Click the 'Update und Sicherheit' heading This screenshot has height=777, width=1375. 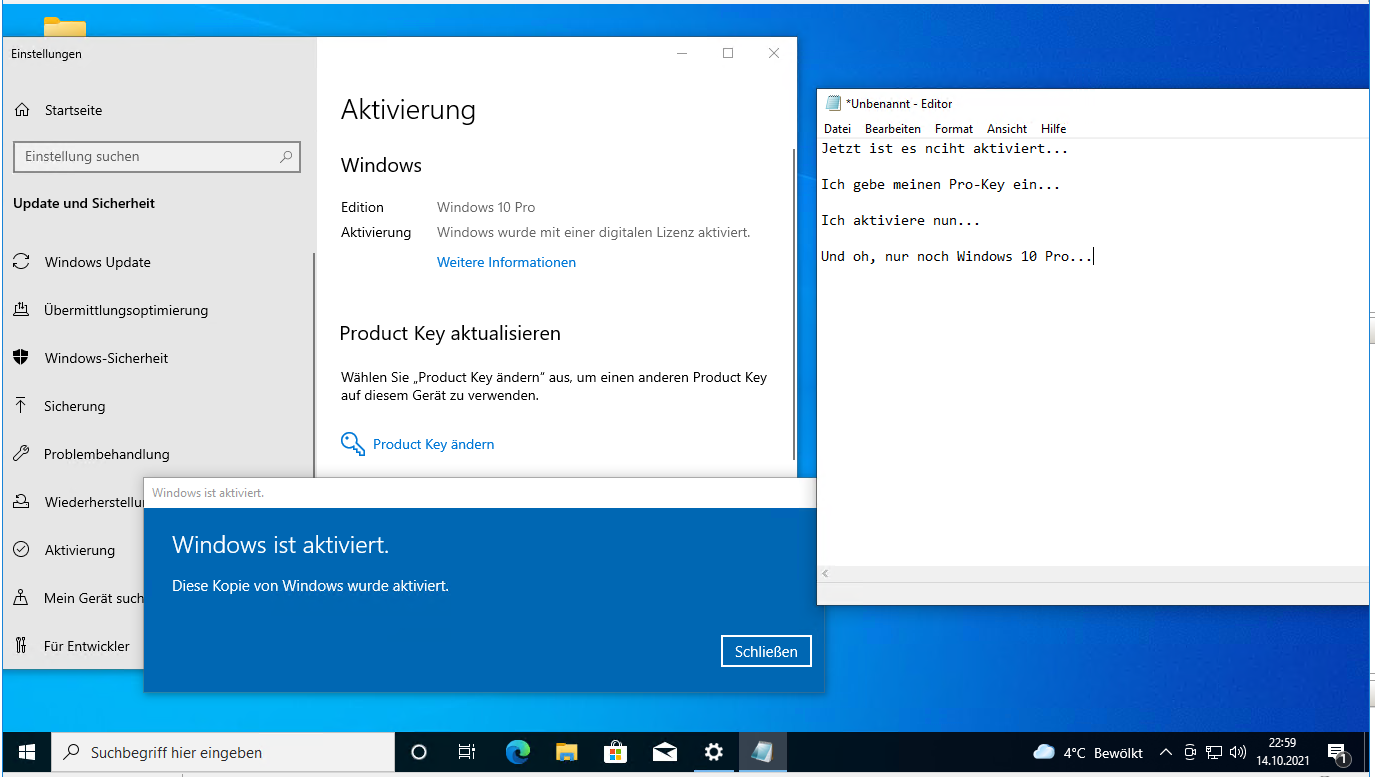tap(84, 203)
